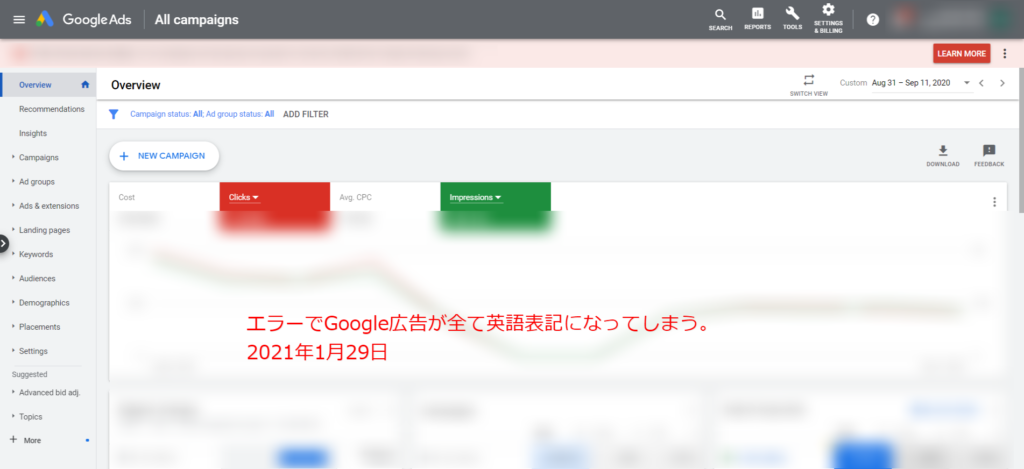Select Recommendations in the sidebar
1024x469 pixels.
(52, 109)
